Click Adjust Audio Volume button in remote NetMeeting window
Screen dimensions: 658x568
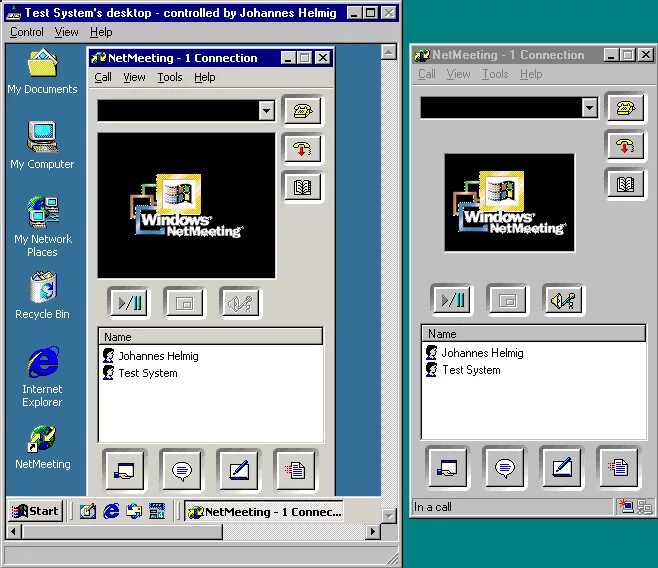pyautogui.click(x=240, y=302)
